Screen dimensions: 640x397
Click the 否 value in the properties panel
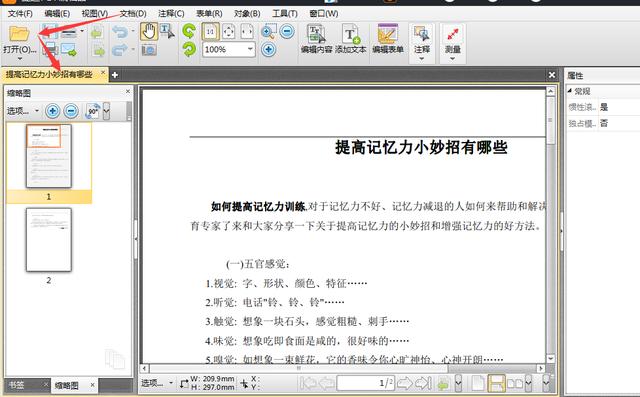[604, 123]
